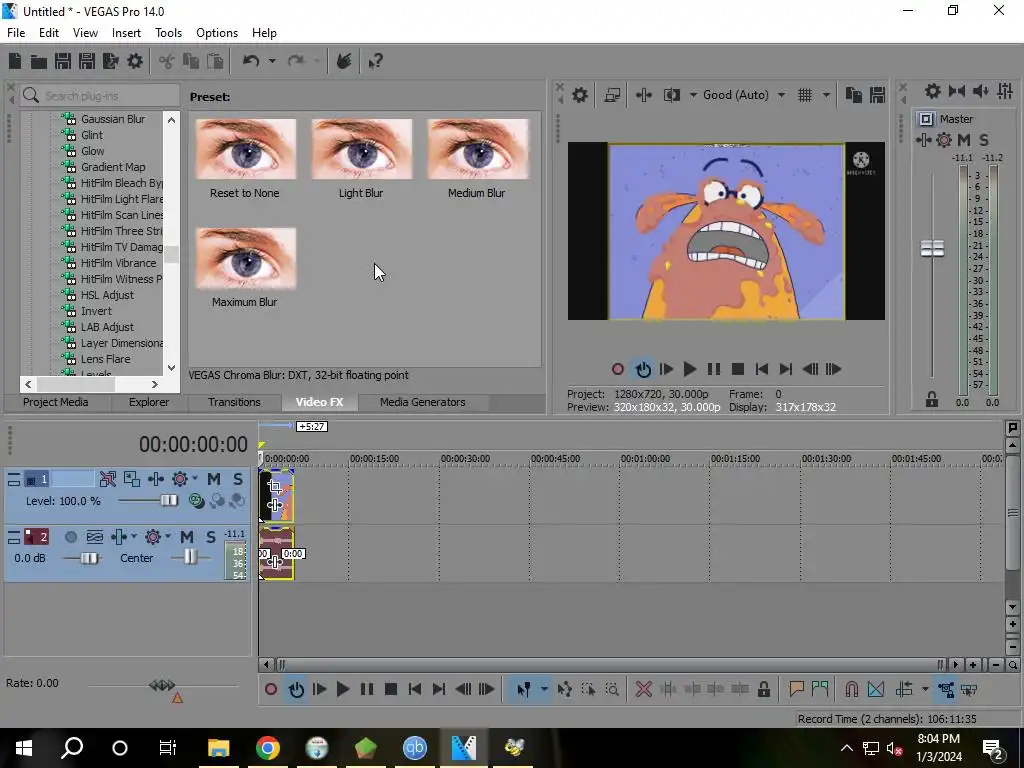Stop playback in timeline transport bar
The width and height of the screenshot is (1024, 768).
(x=391, y=690)
